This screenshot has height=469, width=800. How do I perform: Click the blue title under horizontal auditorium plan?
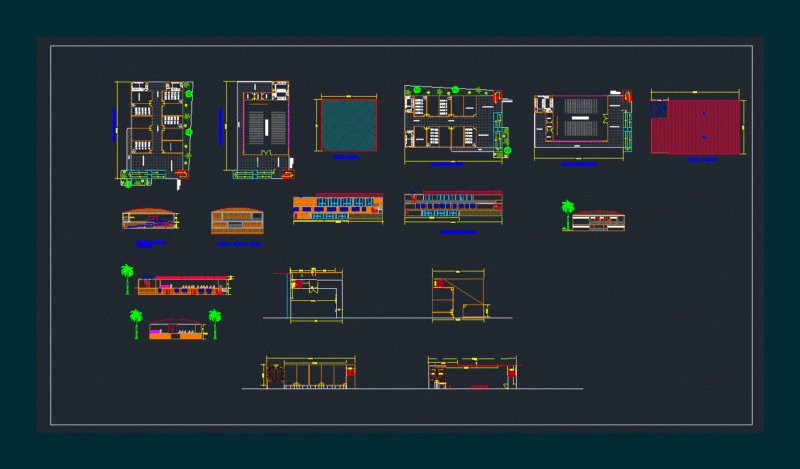point(579,164)
